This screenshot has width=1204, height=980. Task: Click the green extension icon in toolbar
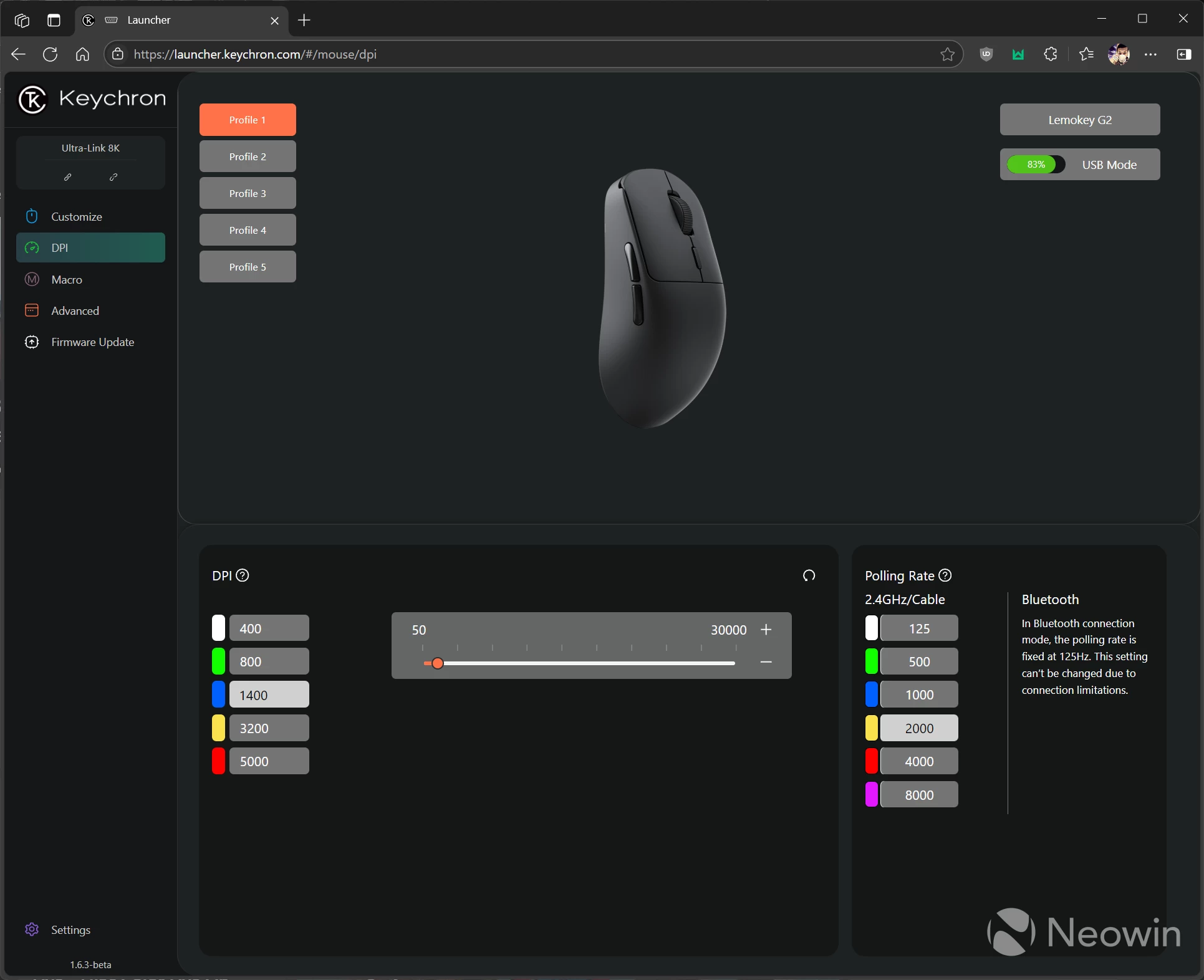coord(1018,54)
